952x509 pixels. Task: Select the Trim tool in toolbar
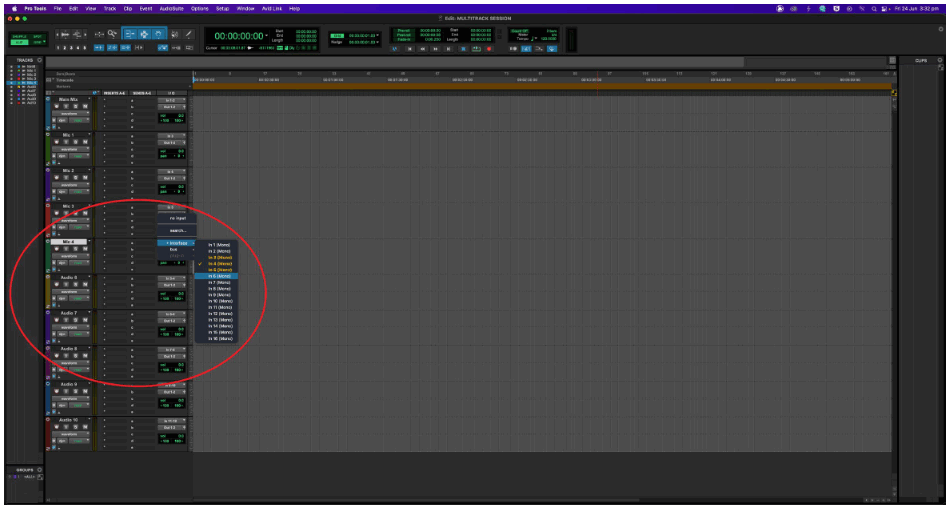click(129, 33)
